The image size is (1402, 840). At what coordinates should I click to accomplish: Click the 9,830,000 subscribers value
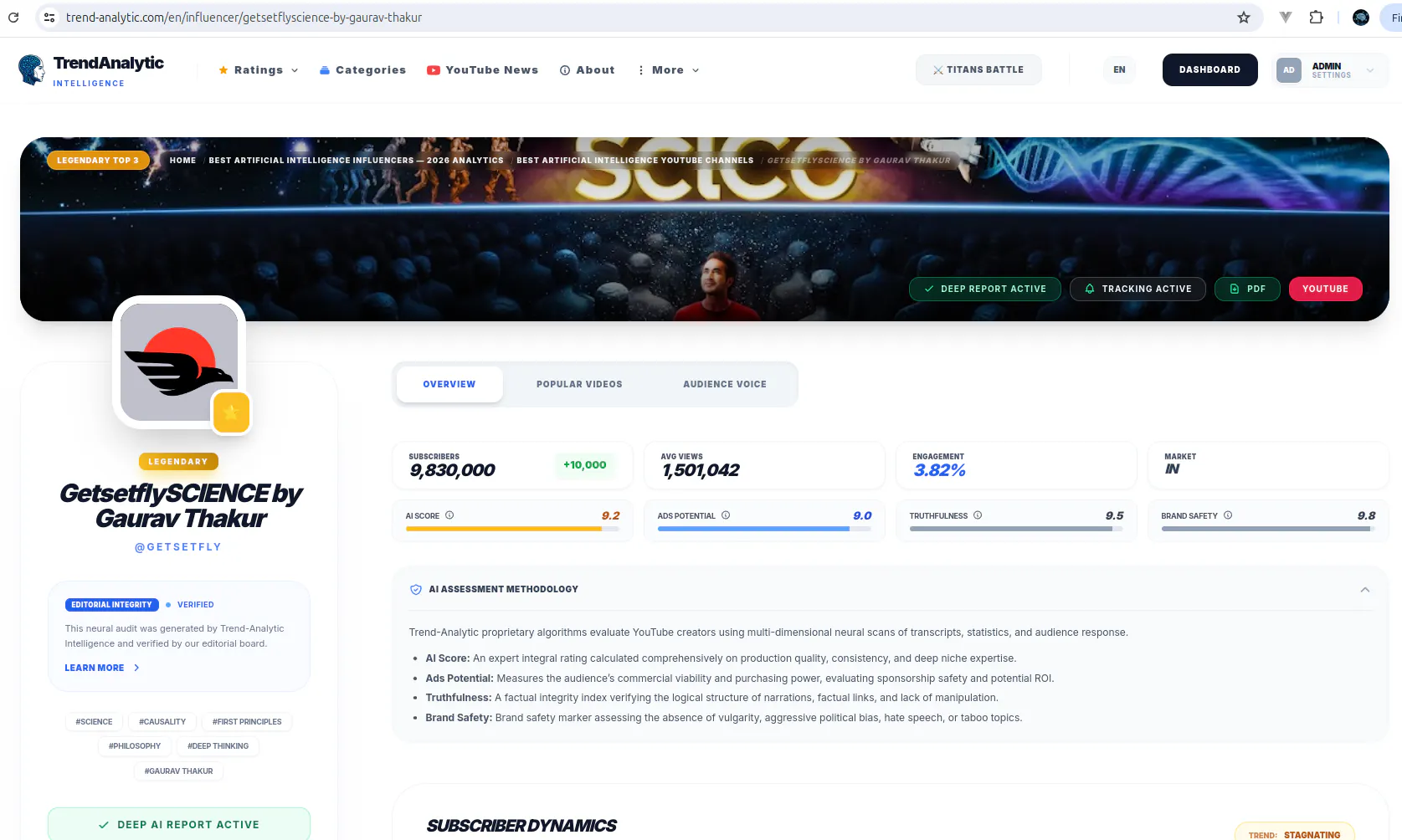452,470
